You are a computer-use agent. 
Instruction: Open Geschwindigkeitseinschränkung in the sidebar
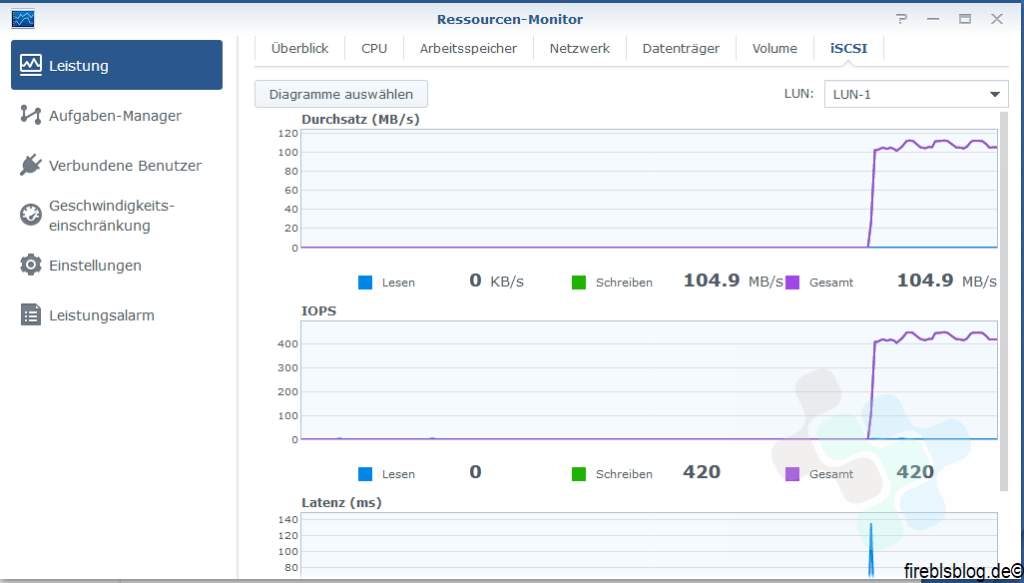click(x=117, y=215)
